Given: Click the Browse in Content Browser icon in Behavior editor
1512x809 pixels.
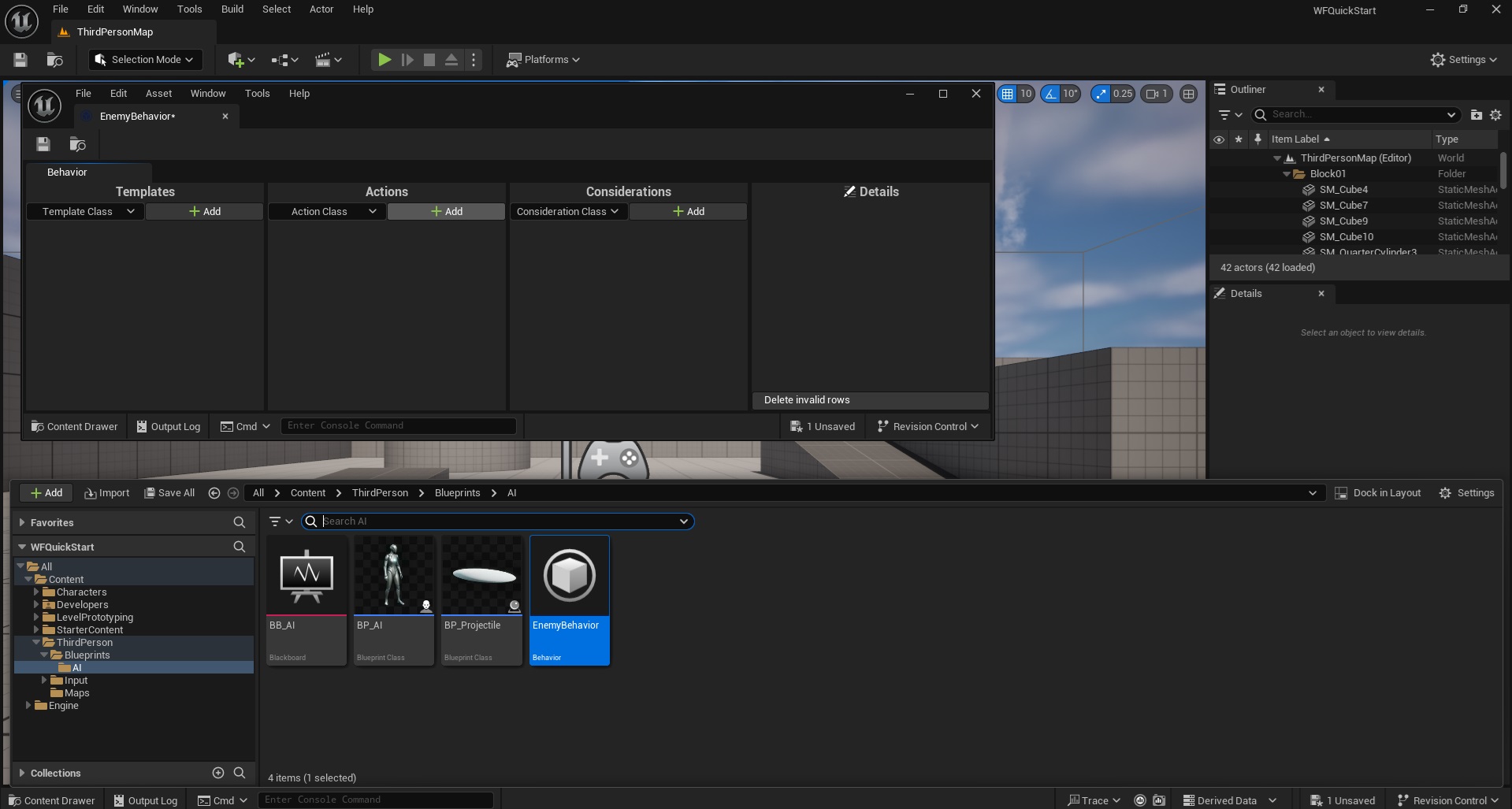Looking at the screenshot, I should pos(77,144).
